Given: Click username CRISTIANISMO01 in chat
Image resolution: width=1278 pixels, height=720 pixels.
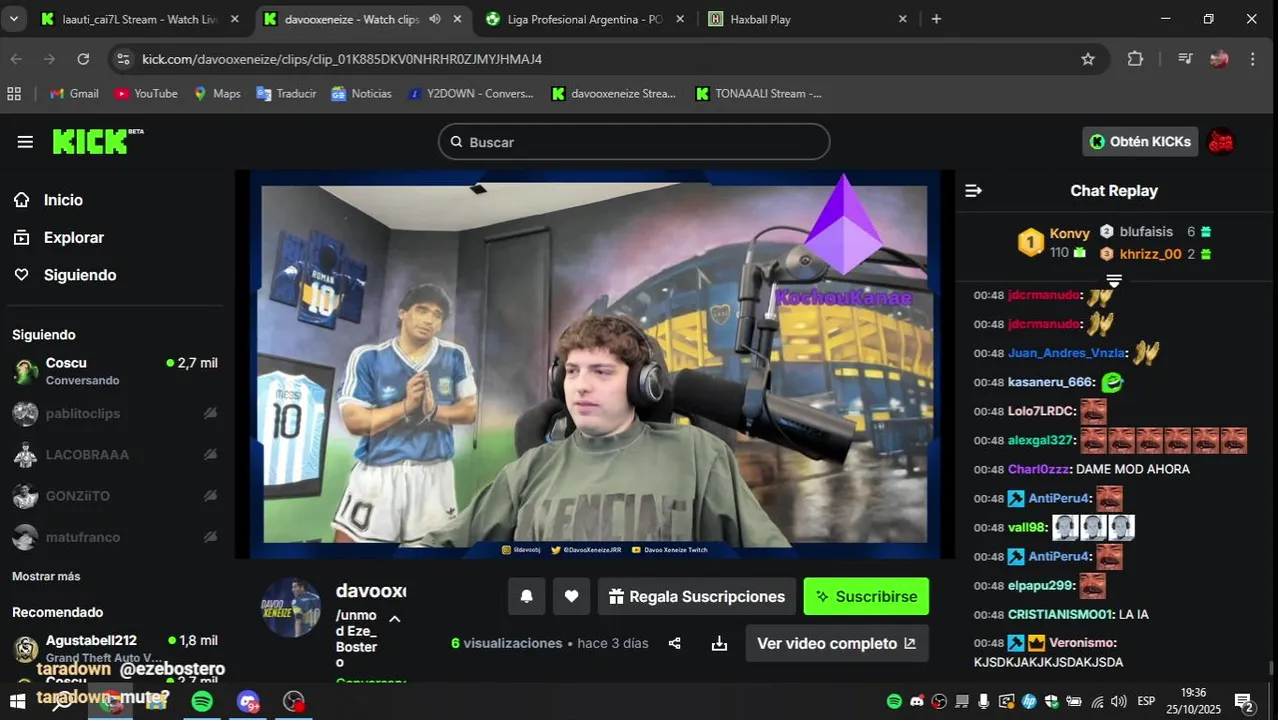Looking at the screenshot, I should [x=1060, y=614].
